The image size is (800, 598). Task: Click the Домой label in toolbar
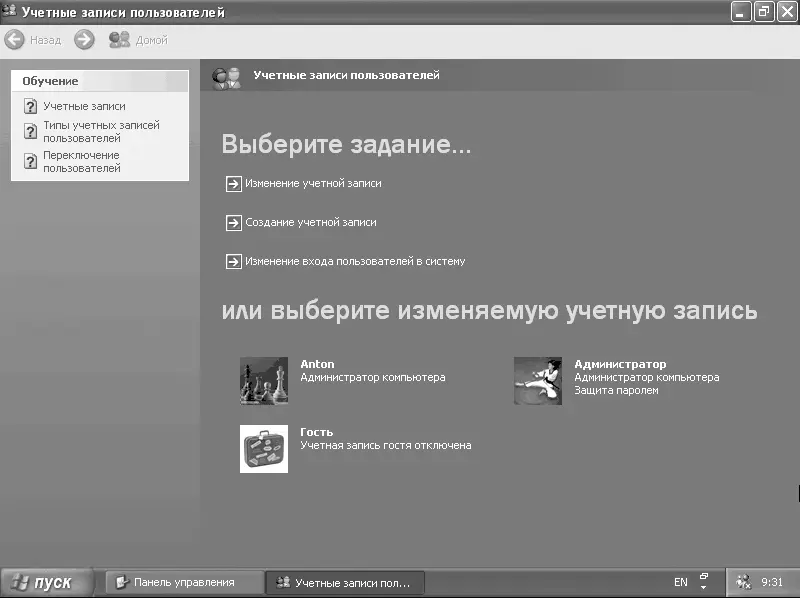[152, 40]
